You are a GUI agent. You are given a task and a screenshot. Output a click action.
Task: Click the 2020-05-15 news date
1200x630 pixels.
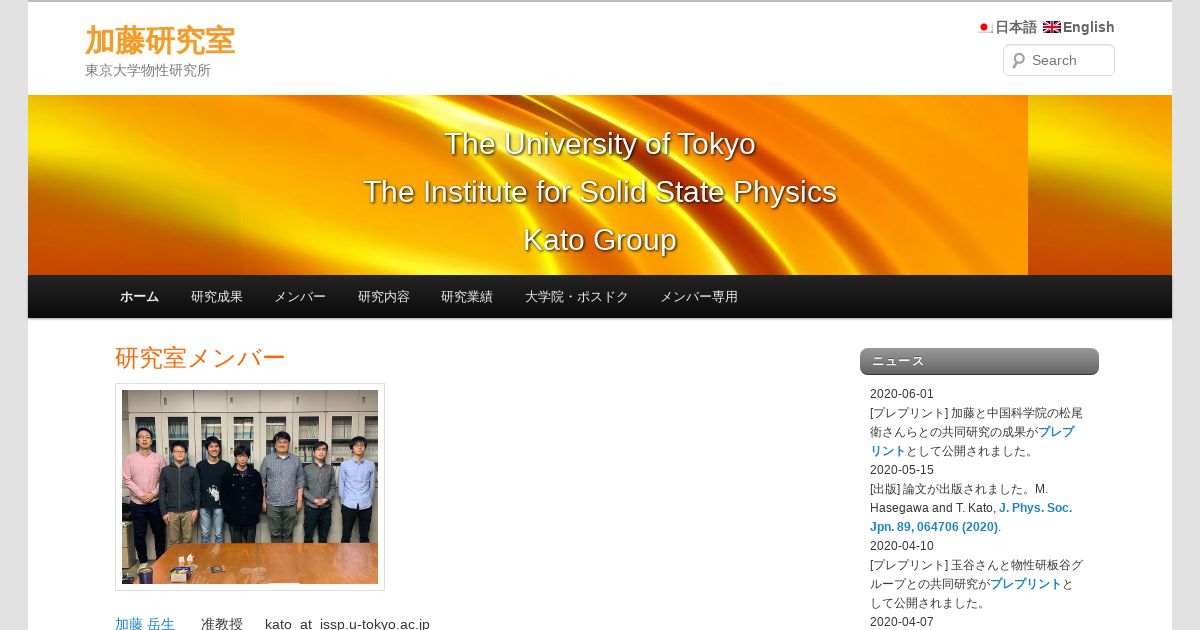click(902, 470)
